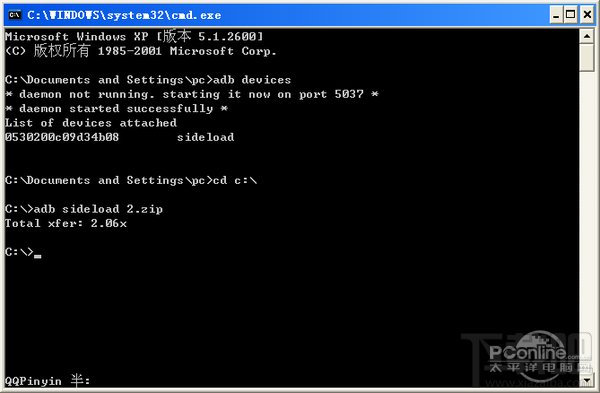Select the device serial 0530200c09d34b08
The height and width of the screenshot is (393, 600).
[x=62, y=137]
